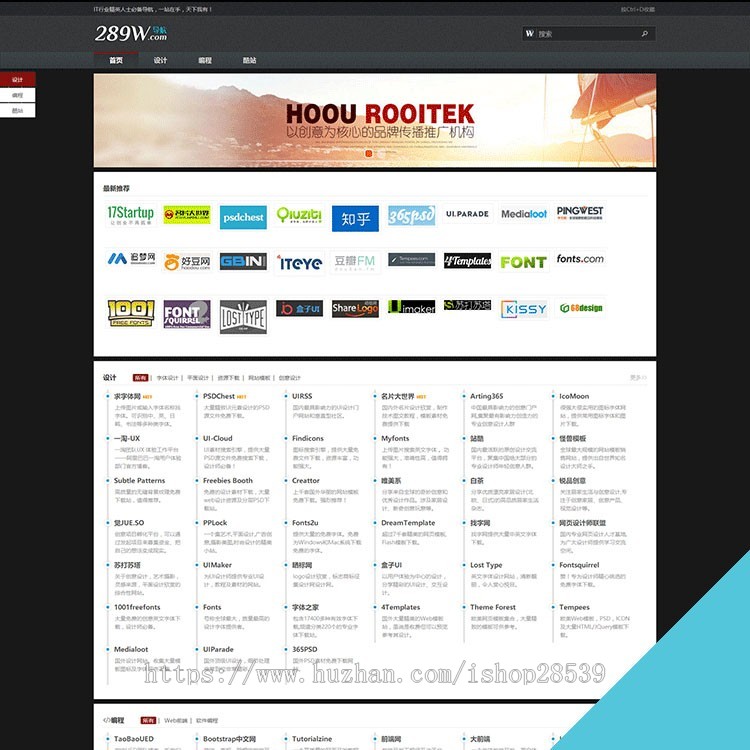Viewport: 750px width, 750px height.
Task: Open the GBIN logo tile
Action: click(x=243, y=261)
